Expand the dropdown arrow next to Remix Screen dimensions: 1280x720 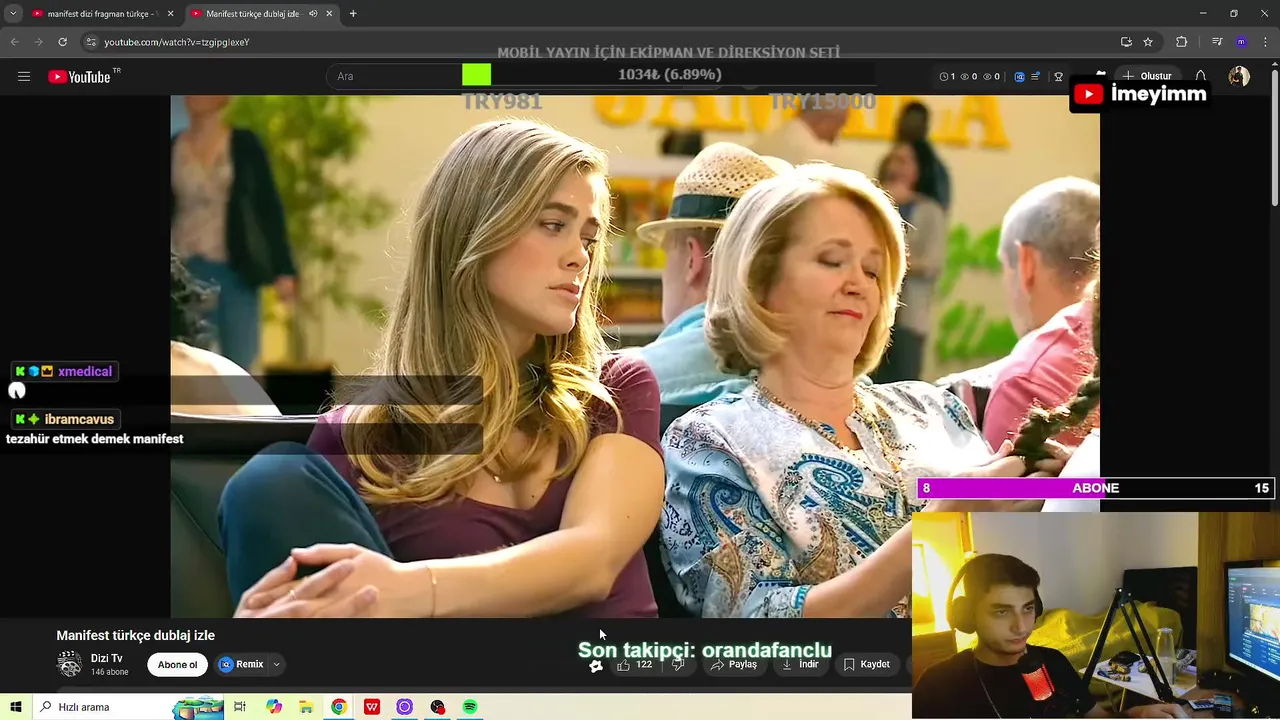[x=277, y=664]
